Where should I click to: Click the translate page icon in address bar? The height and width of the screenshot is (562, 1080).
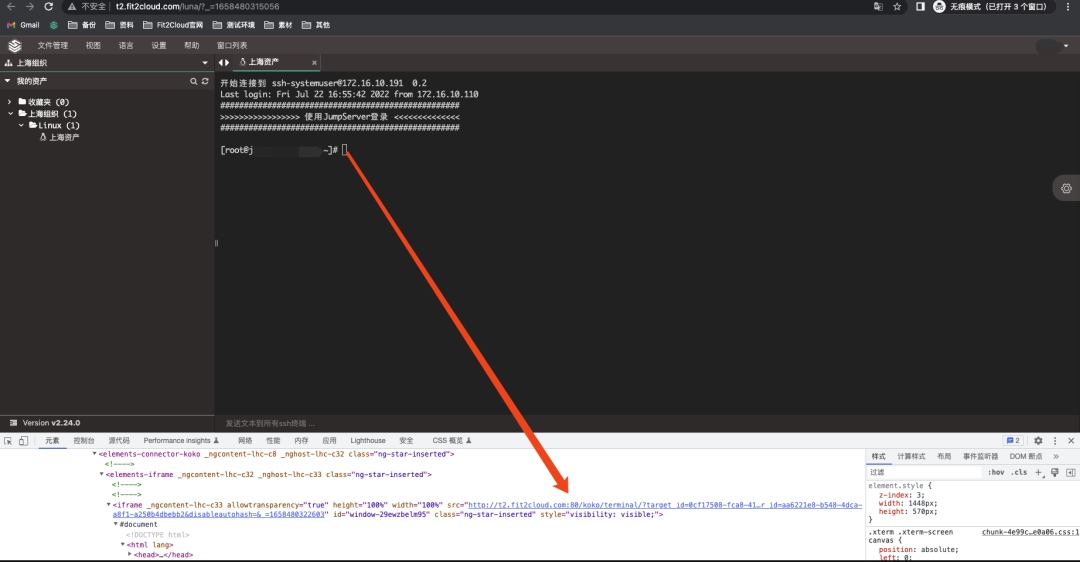click(x=878, y=6)
